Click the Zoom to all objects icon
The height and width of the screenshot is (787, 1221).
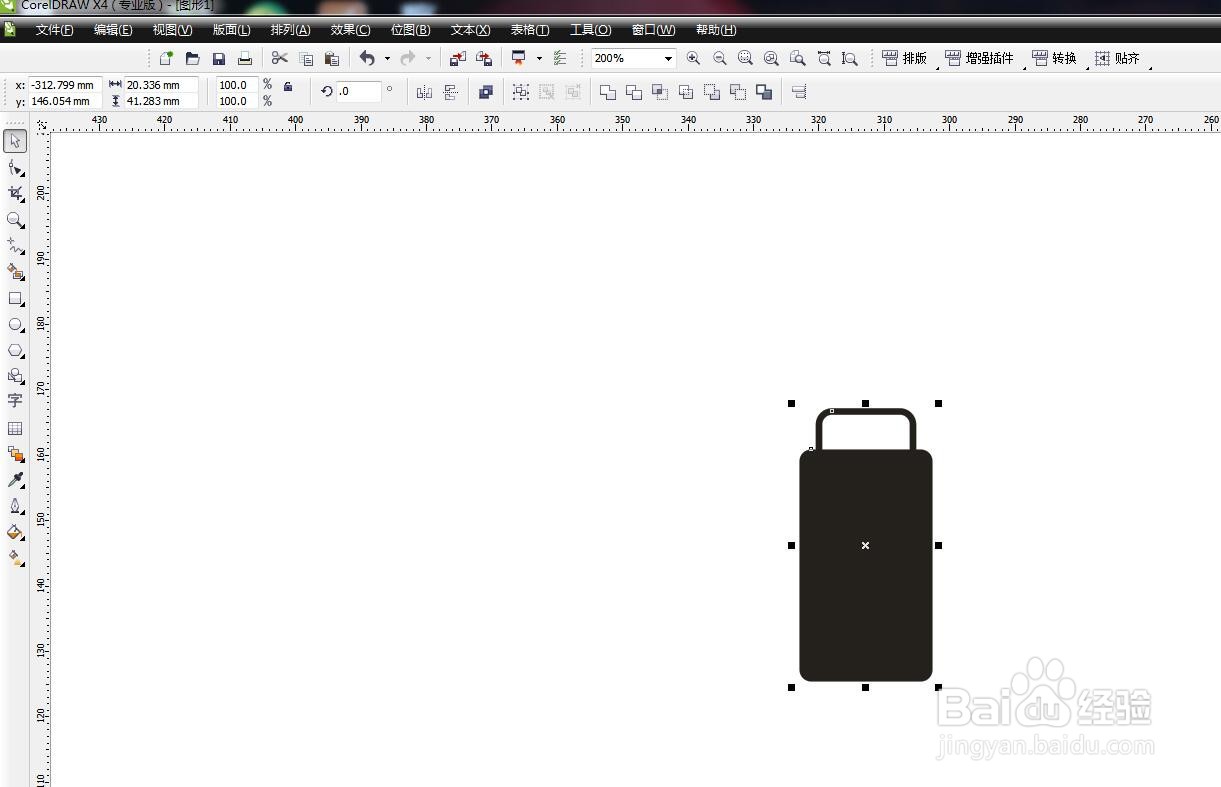[771, 58]
